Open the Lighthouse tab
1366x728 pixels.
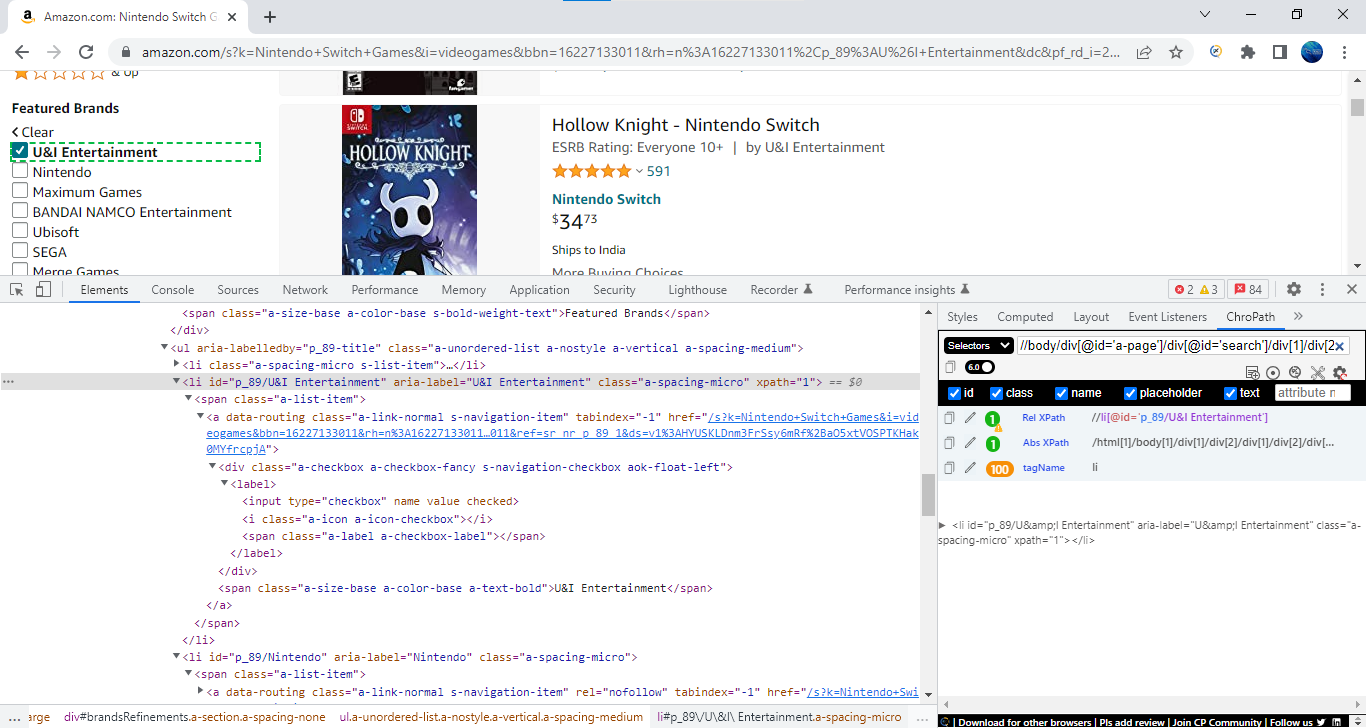pos(697,290)
